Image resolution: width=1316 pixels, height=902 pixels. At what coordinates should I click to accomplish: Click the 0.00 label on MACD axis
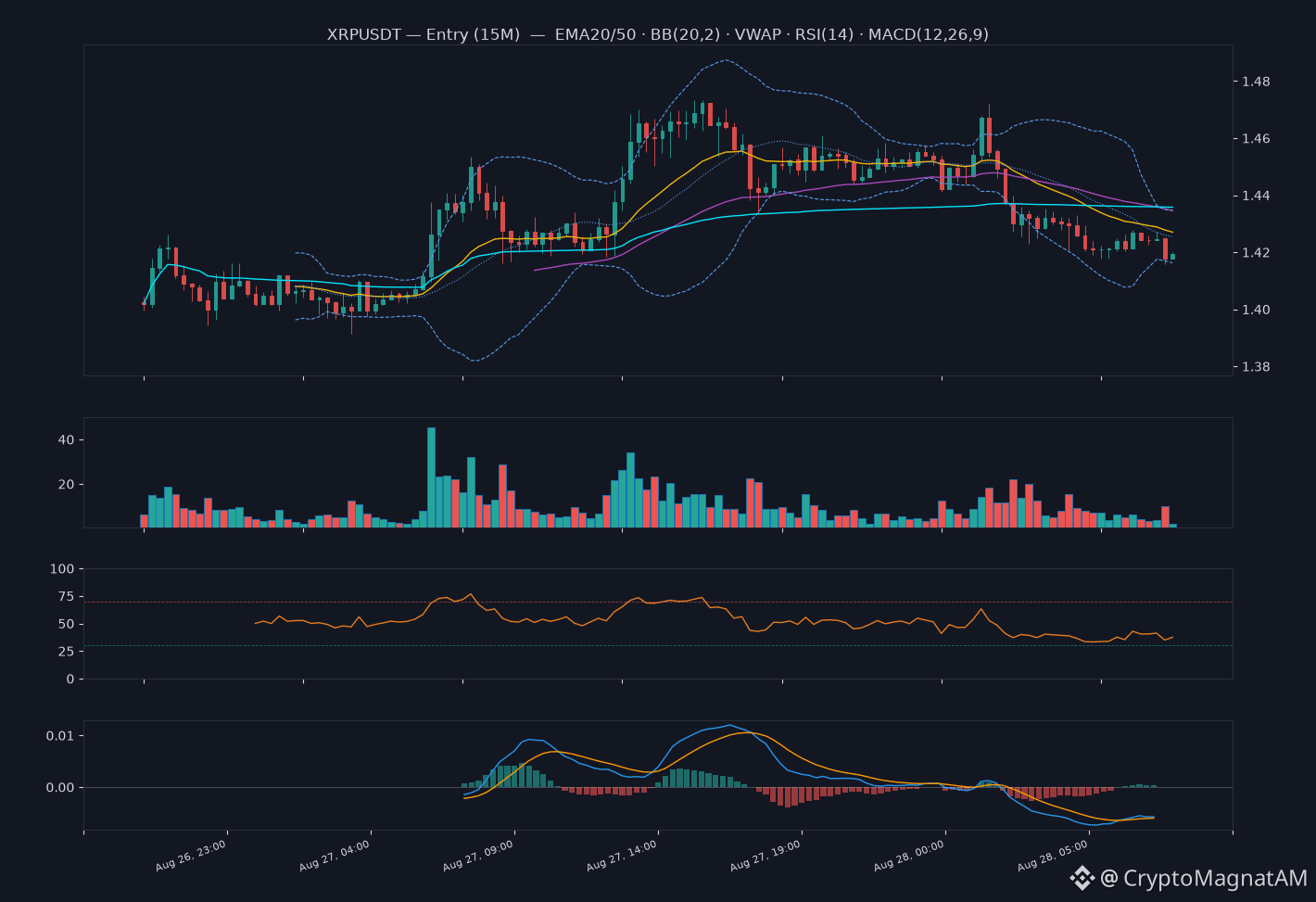coord(59,788)
